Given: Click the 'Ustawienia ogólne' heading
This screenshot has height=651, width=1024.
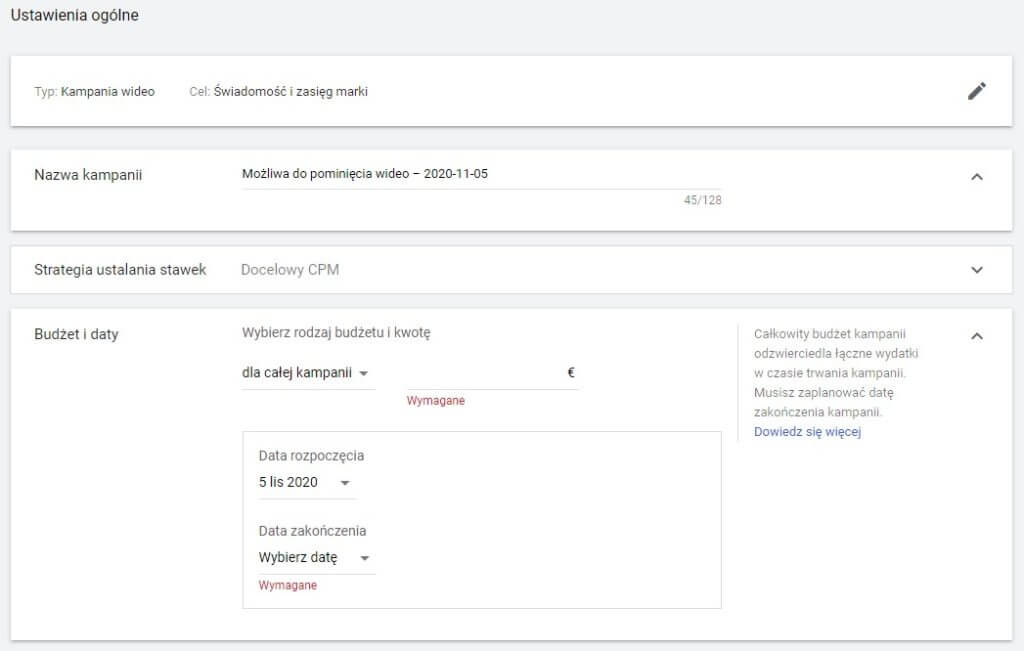Looking at the screenshot, I should pyautogui.click(x=75, y=16).
